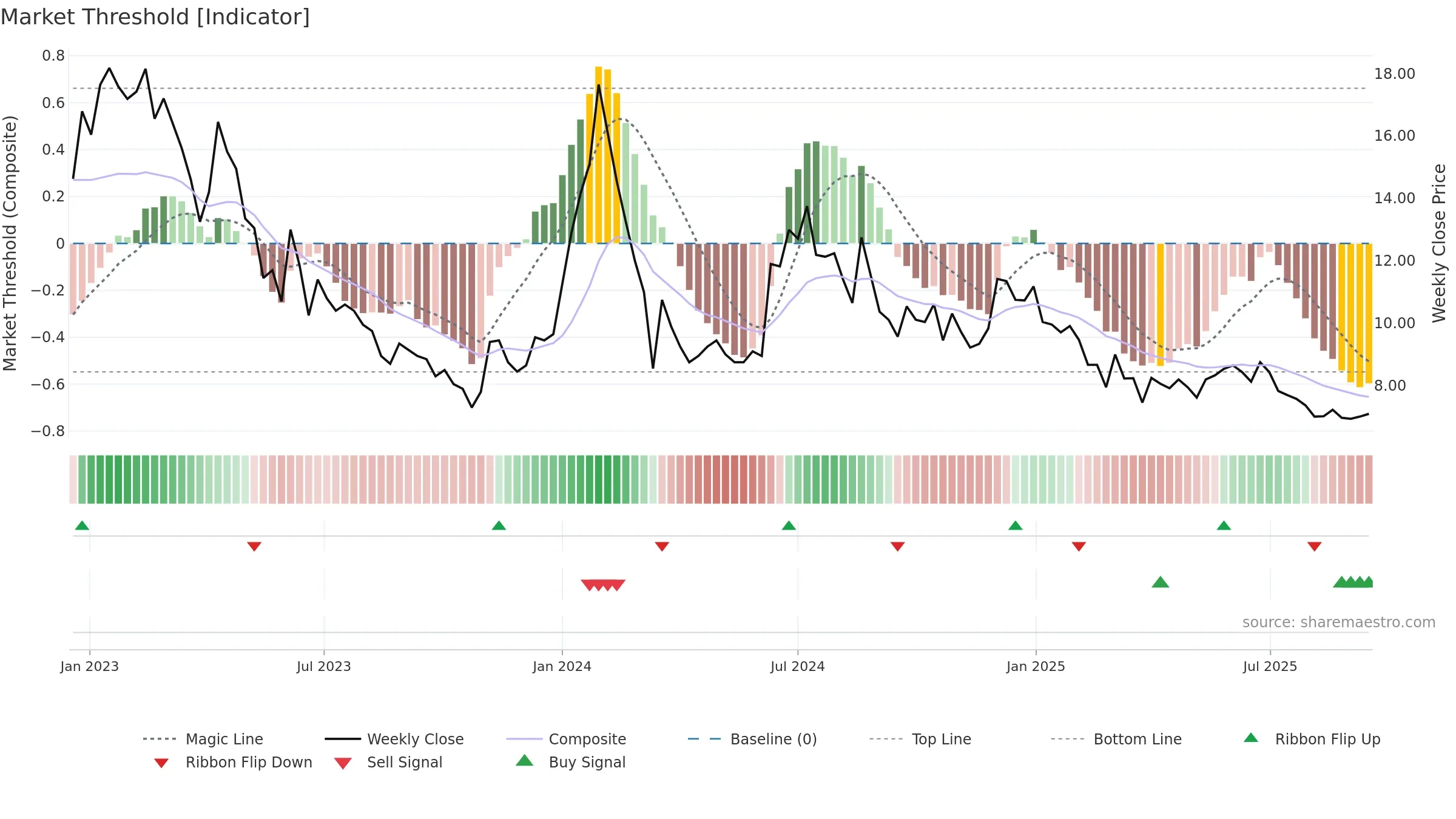Screen dimensions: 1456x819
Task: Click the ribbon flip up marker just before Jul 2024
Action: [789, 525]
